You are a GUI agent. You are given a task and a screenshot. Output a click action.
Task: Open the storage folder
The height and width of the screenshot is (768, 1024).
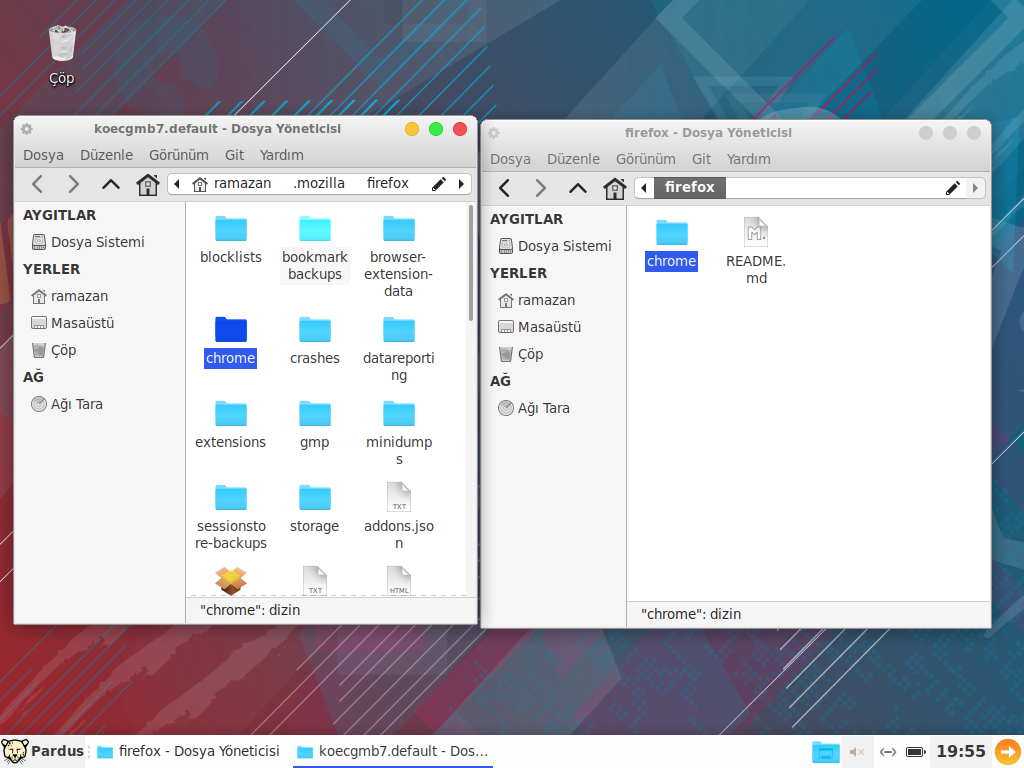(315, 509)
